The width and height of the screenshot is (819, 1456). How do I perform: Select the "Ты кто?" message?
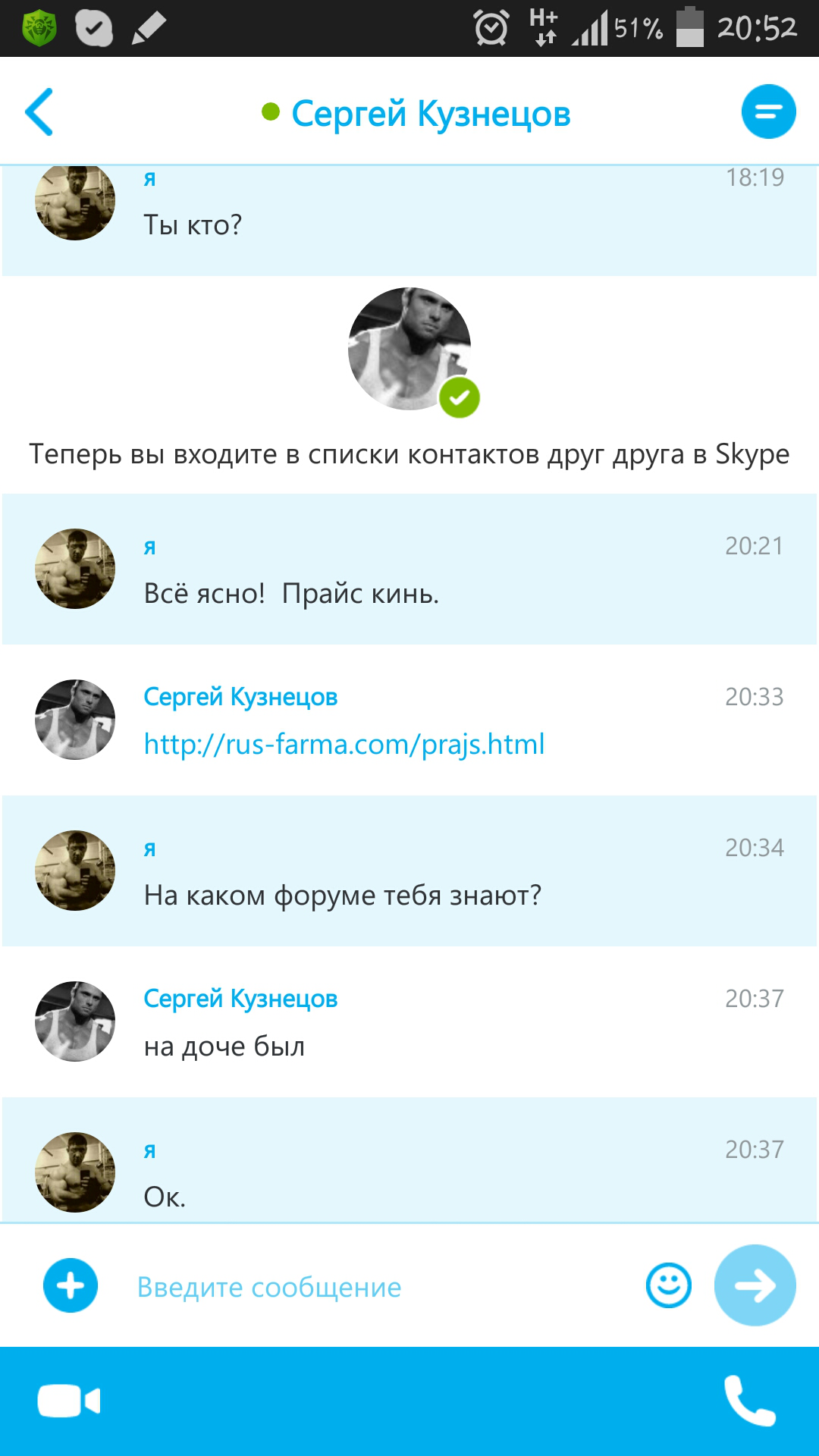point(193,225)
